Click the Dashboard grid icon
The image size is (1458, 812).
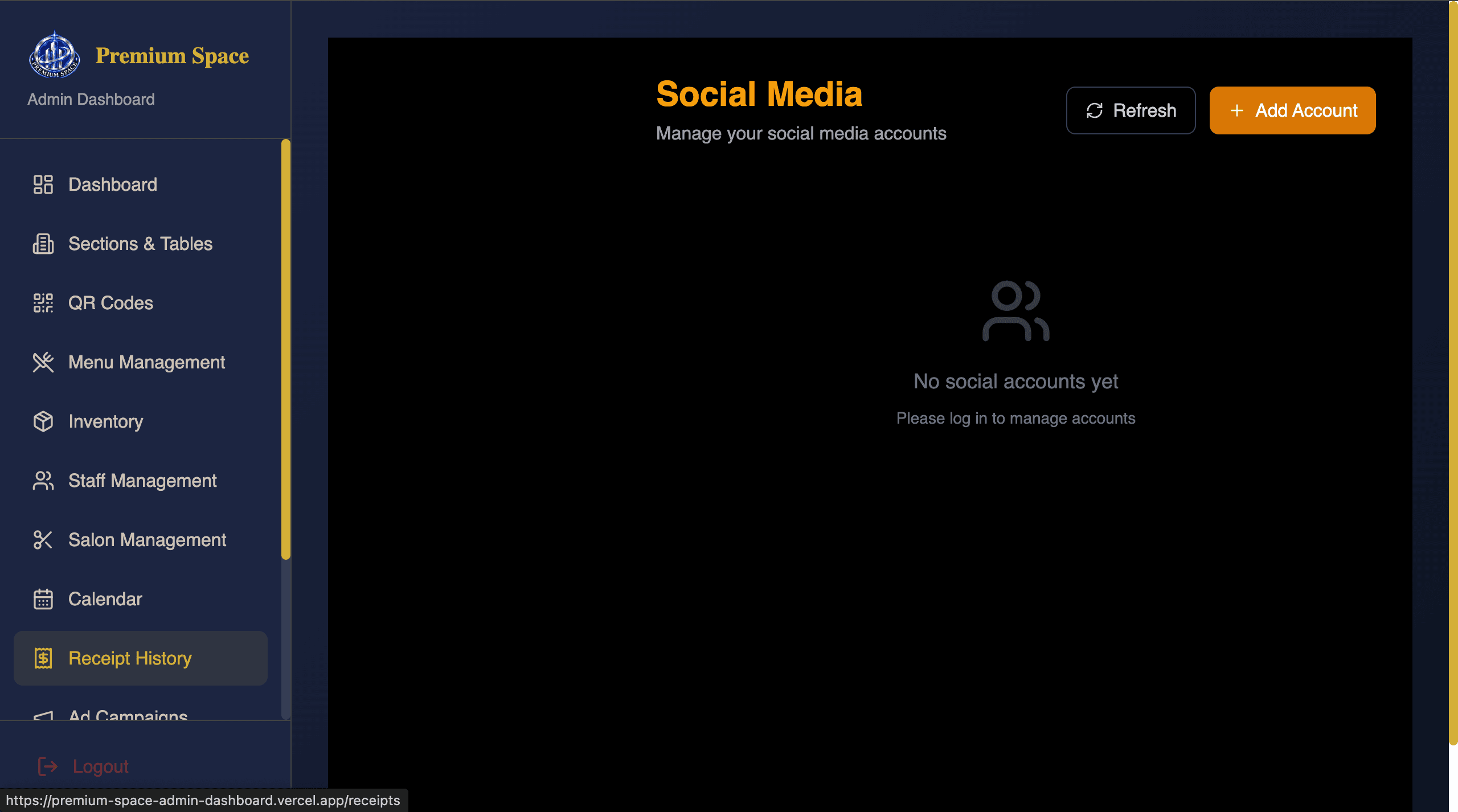pyautogui.click(x=43, y=184)
